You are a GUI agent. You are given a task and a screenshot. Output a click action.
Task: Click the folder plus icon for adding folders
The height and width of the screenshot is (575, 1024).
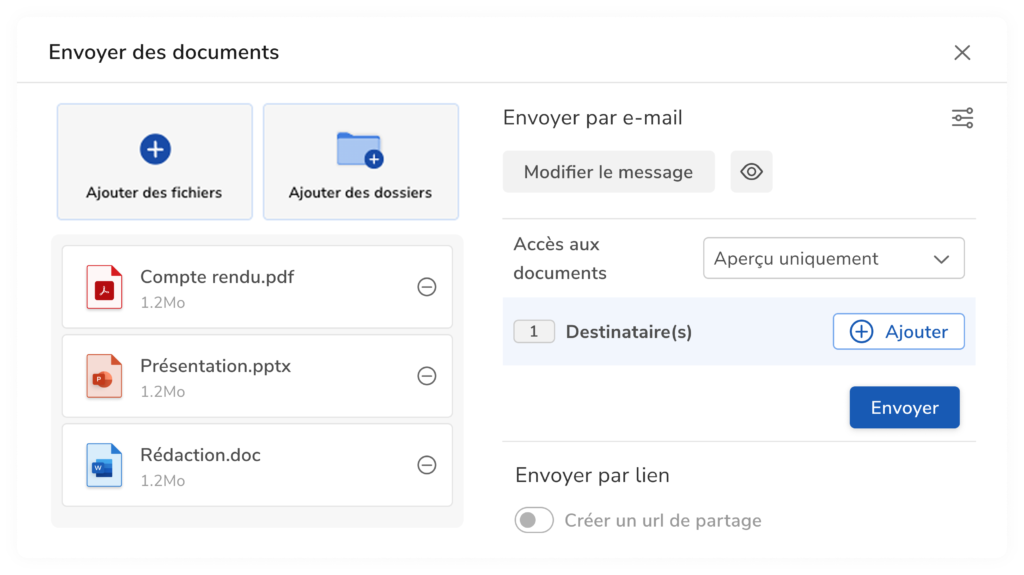[360, 150]
